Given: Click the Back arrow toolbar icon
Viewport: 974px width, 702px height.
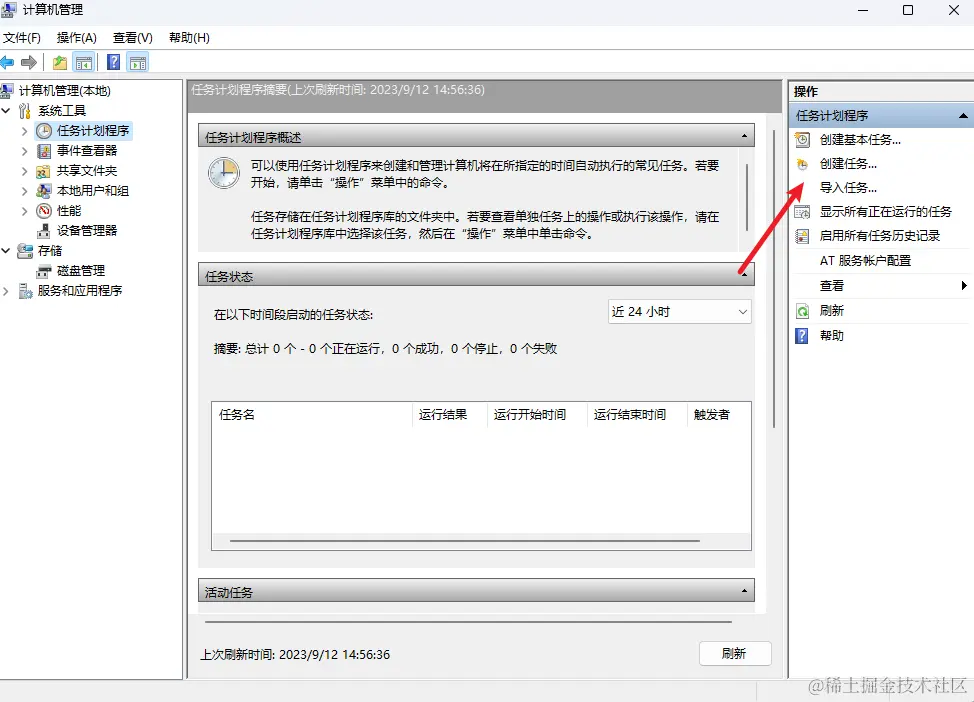Looking at the screenshot, I should (x=7, y=62).
